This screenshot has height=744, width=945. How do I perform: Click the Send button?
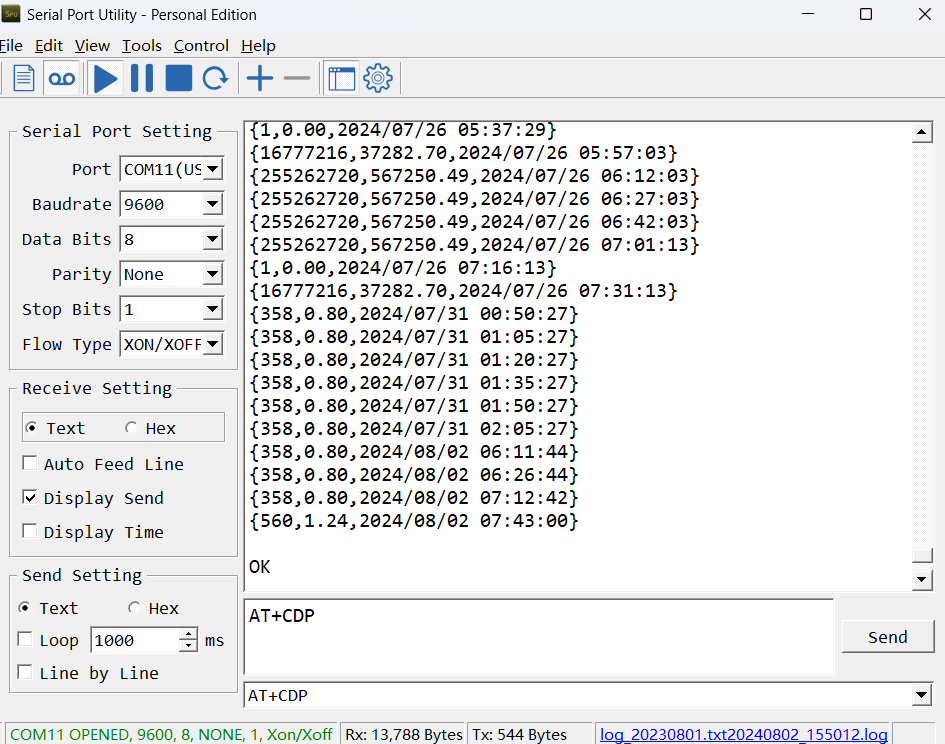tap(887, 637)
